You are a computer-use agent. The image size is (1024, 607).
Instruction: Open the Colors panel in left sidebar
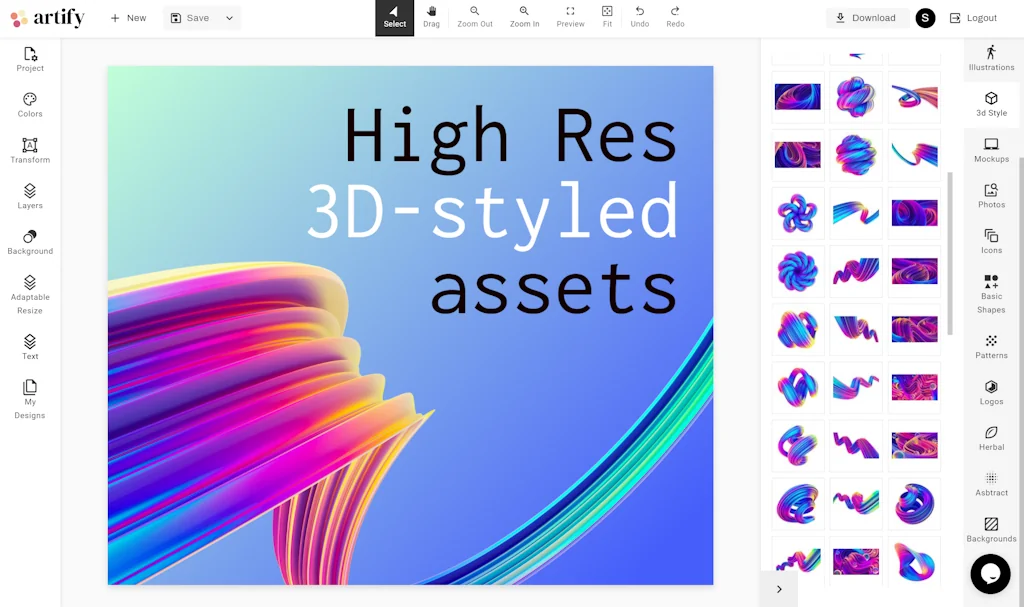(x=30, y=105)
